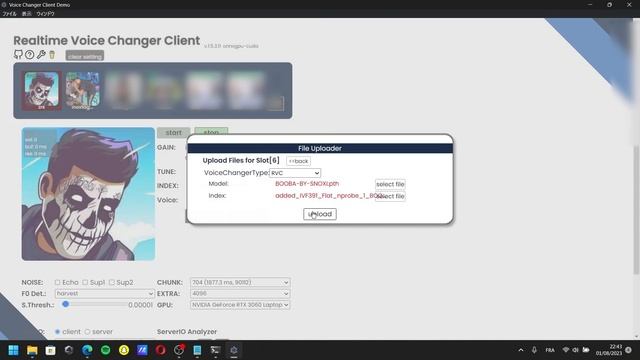Open the grey round-logo taskbar app
Screen dimensions: 640x360
(x=69, y=350)
